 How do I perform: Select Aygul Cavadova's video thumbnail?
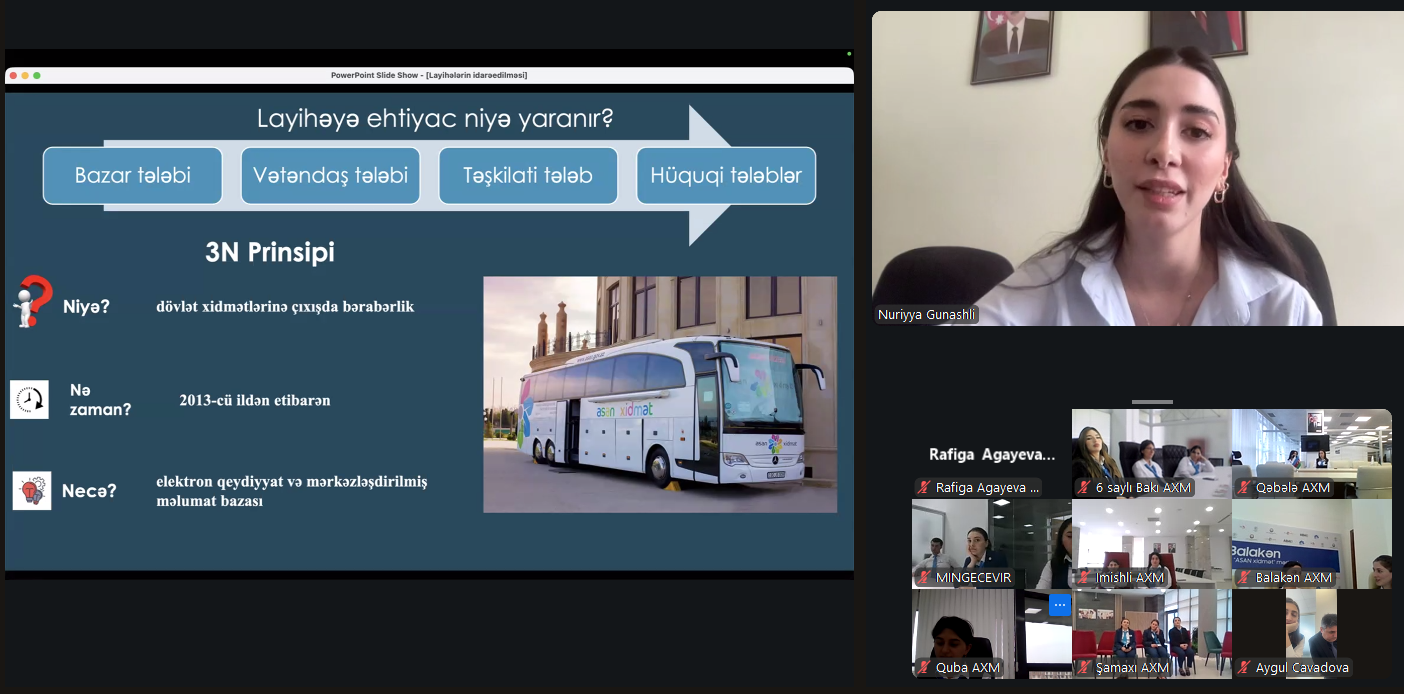coord(1311,634)
